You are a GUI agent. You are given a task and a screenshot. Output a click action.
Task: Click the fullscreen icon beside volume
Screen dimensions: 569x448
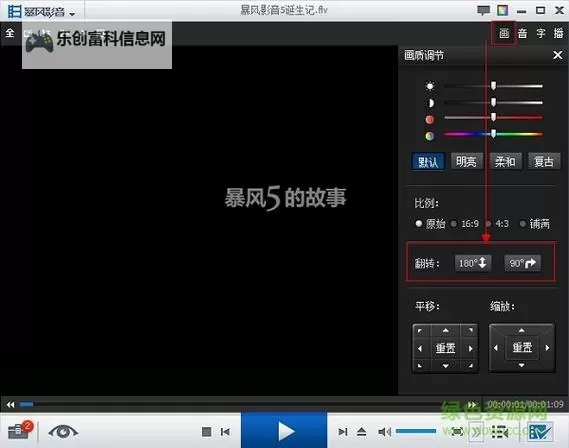coord(457,431)
